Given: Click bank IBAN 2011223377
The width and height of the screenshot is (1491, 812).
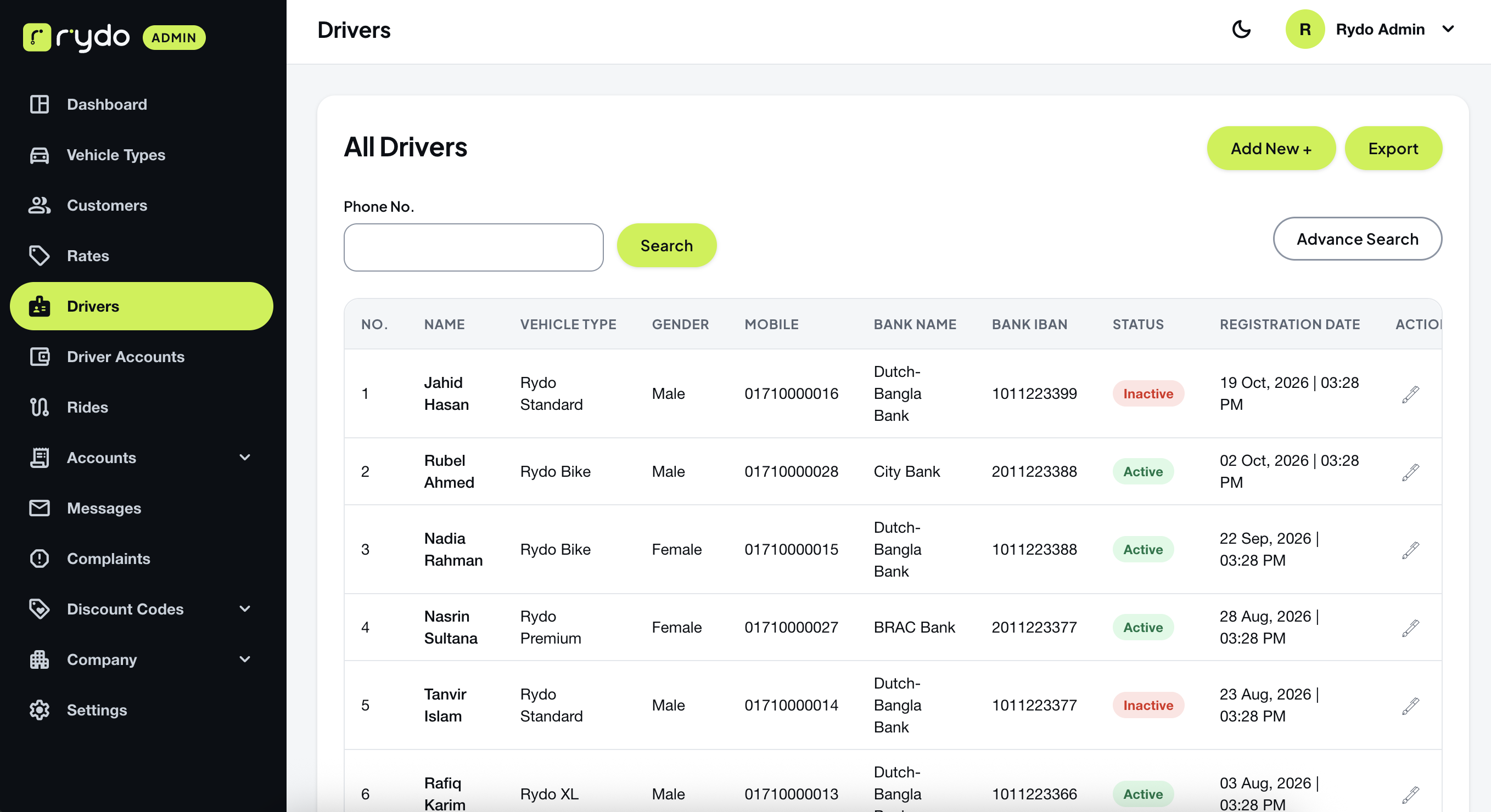Looking at the screenshot, I should click(x=1034, y=628).
